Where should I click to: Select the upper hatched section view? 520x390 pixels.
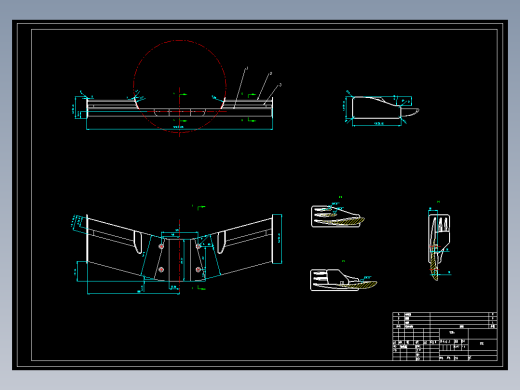pos(337,217)
